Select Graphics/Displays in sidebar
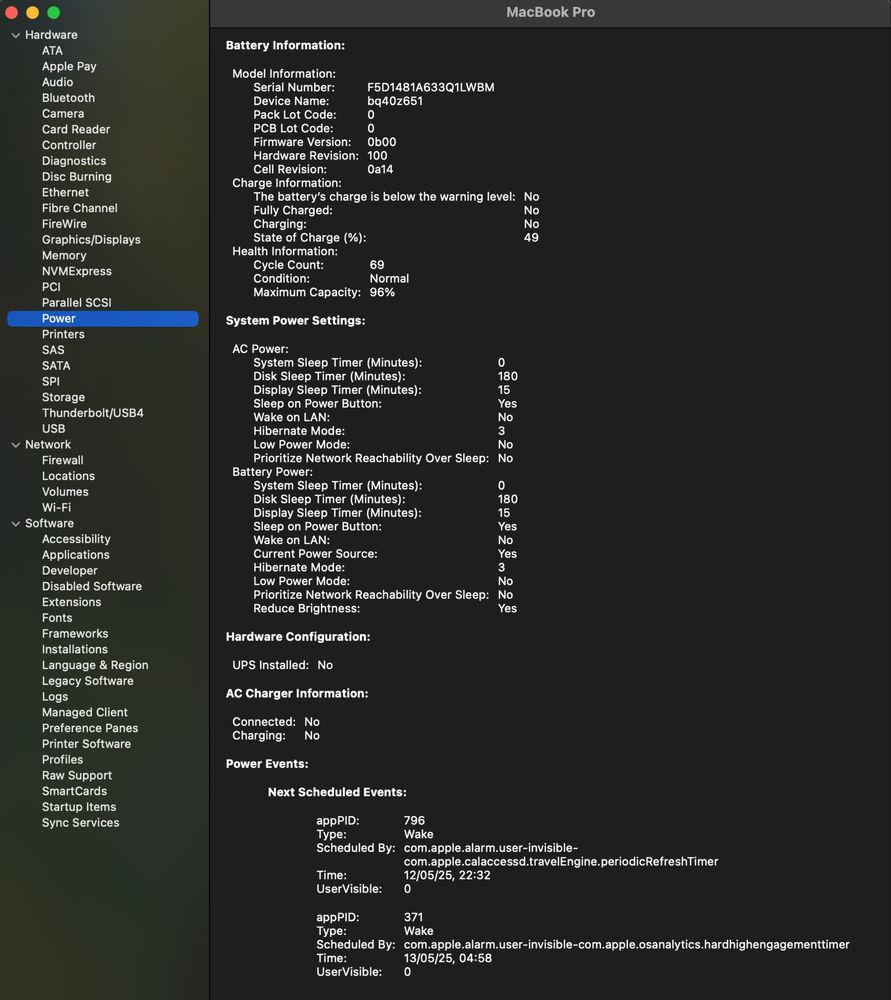 pos(91,240)
